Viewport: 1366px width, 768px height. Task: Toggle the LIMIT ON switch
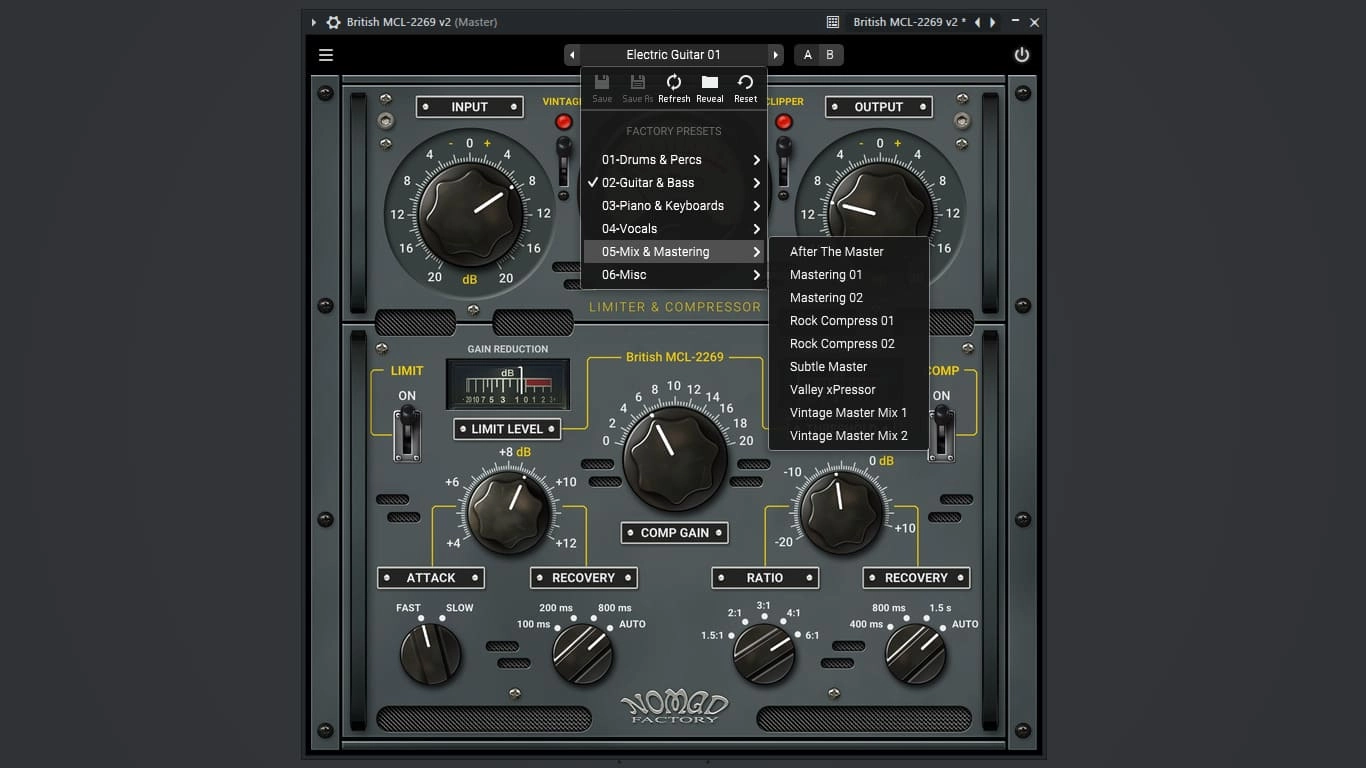tap(407, 435)
